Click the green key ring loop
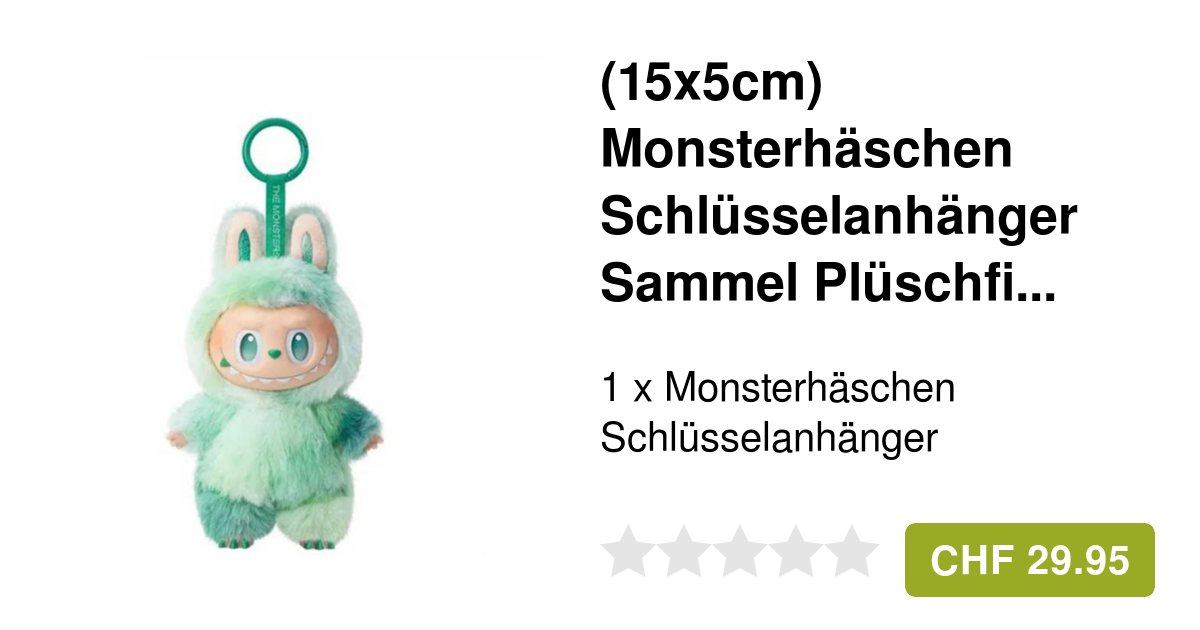The width and height of the screenshot is (1200, 630). (274, 150)
